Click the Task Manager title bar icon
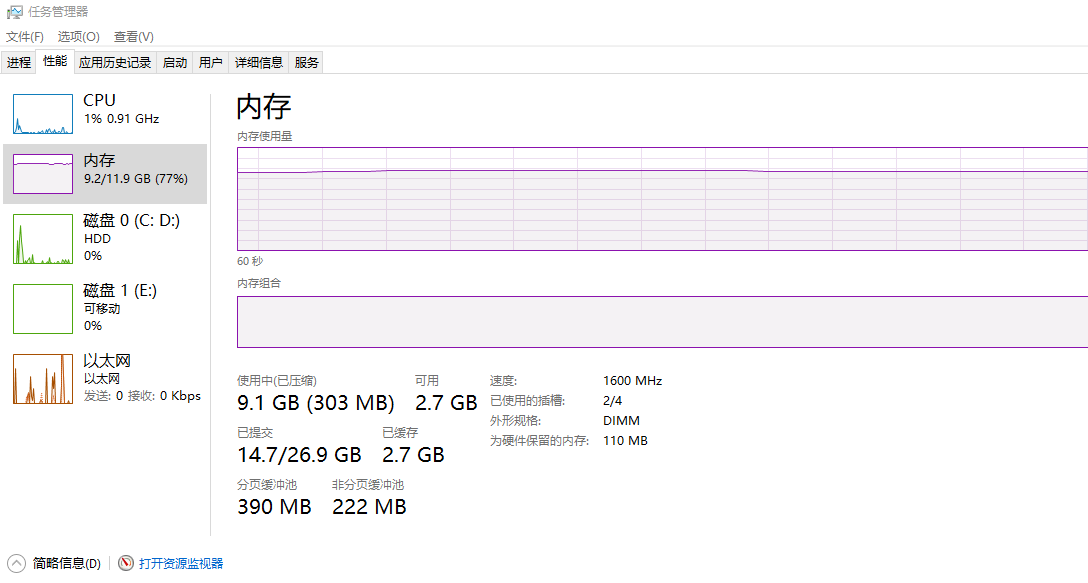Viewport: 1088px width, 583px height. click(x=15, y=12)
